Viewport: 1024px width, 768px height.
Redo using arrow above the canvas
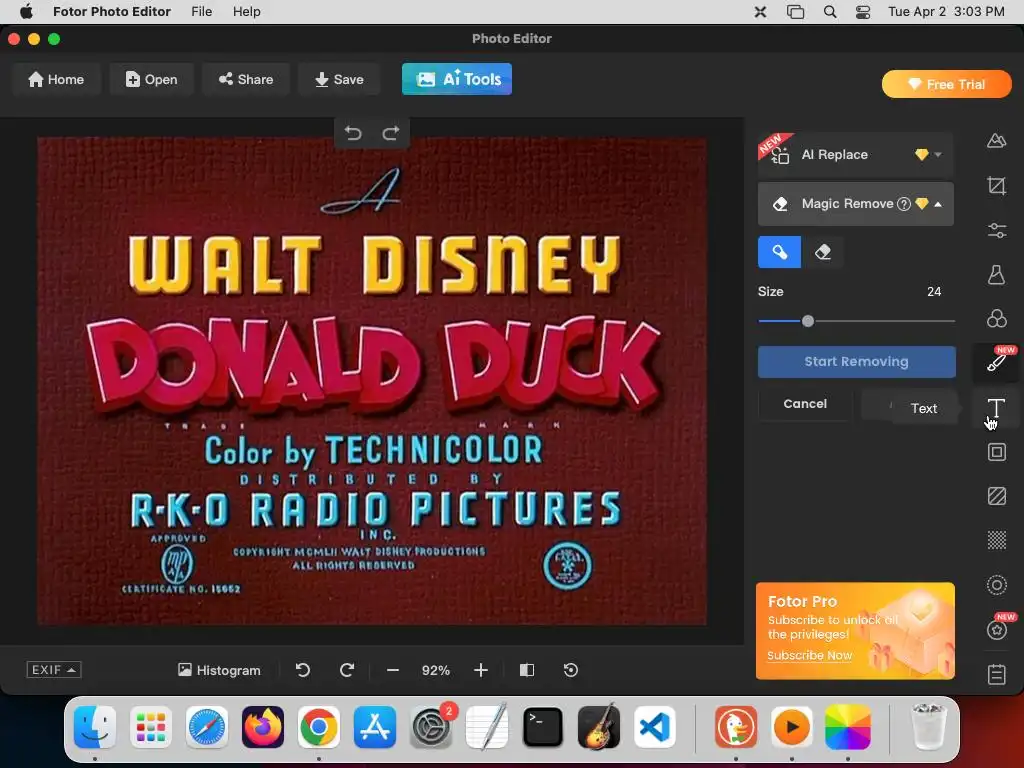tap(391, 133)
